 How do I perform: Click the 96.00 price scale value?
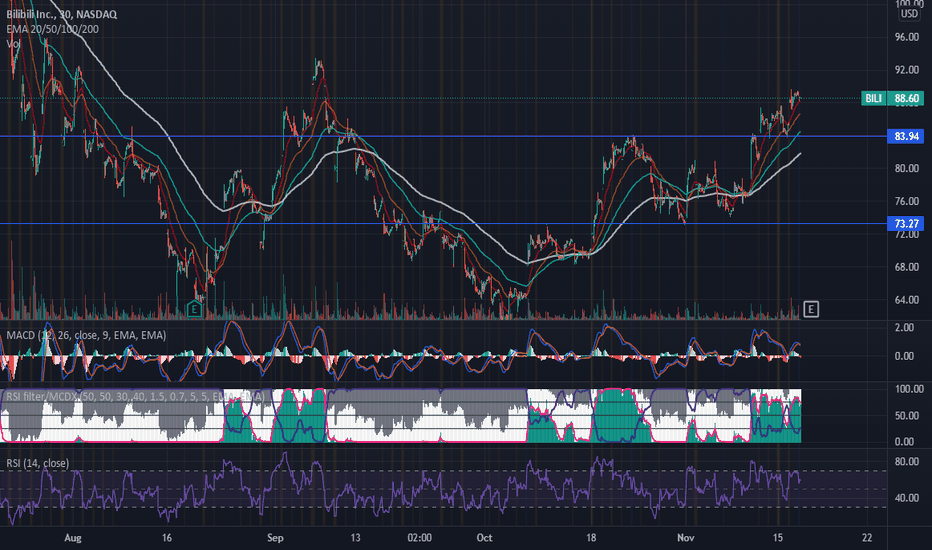(x=907, y=37)
